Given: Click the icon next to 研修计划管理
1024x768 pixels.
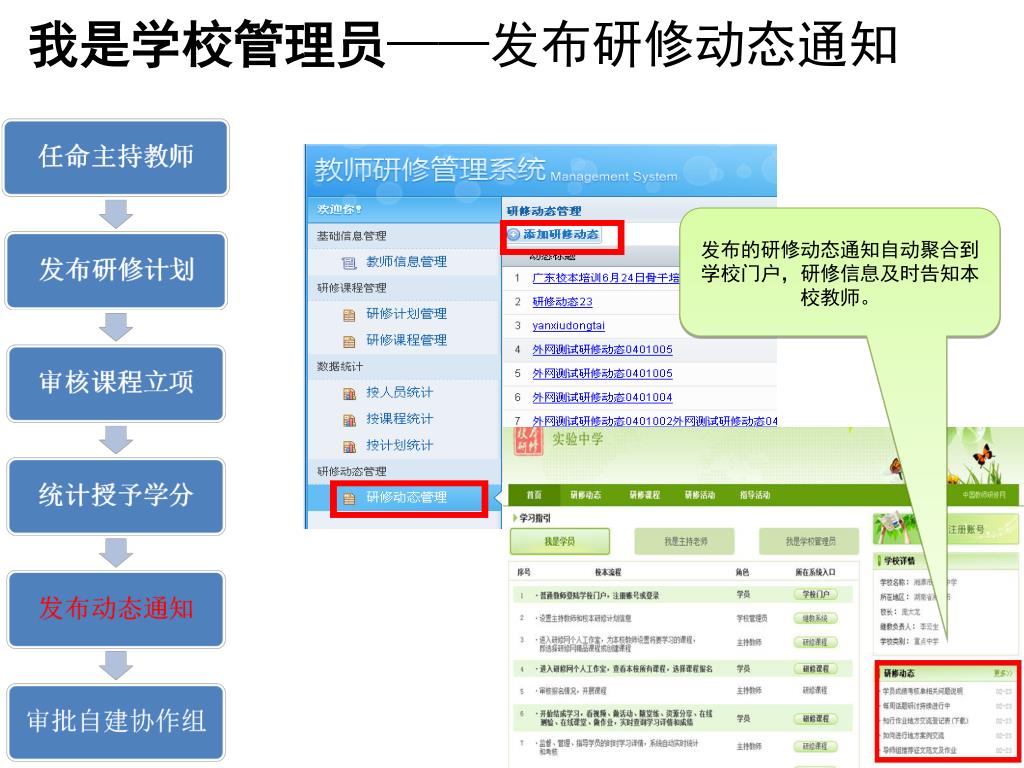Looking at the screenshot, I should 349,315.
